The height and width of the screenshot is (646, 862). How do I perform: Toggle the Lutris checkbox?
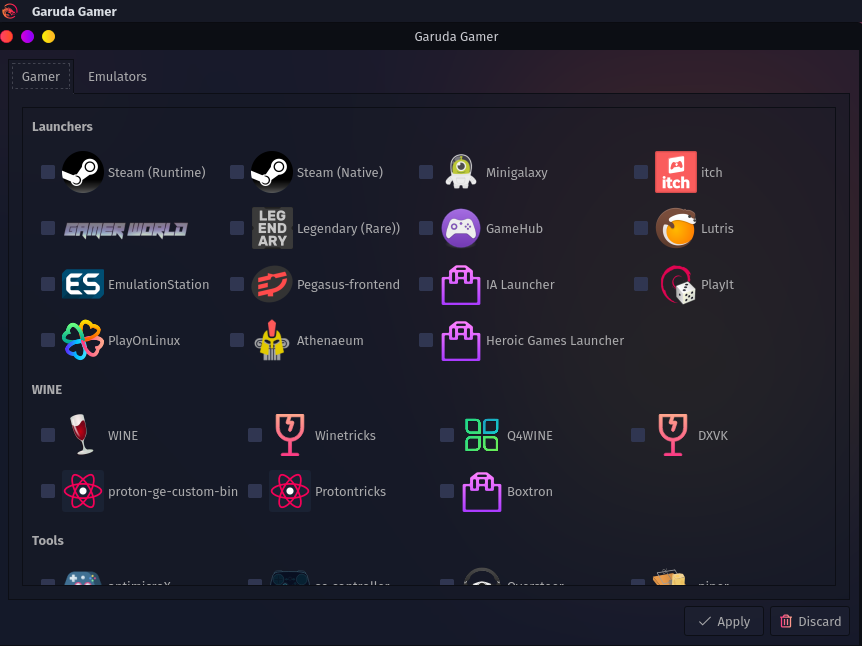(641, 228)
